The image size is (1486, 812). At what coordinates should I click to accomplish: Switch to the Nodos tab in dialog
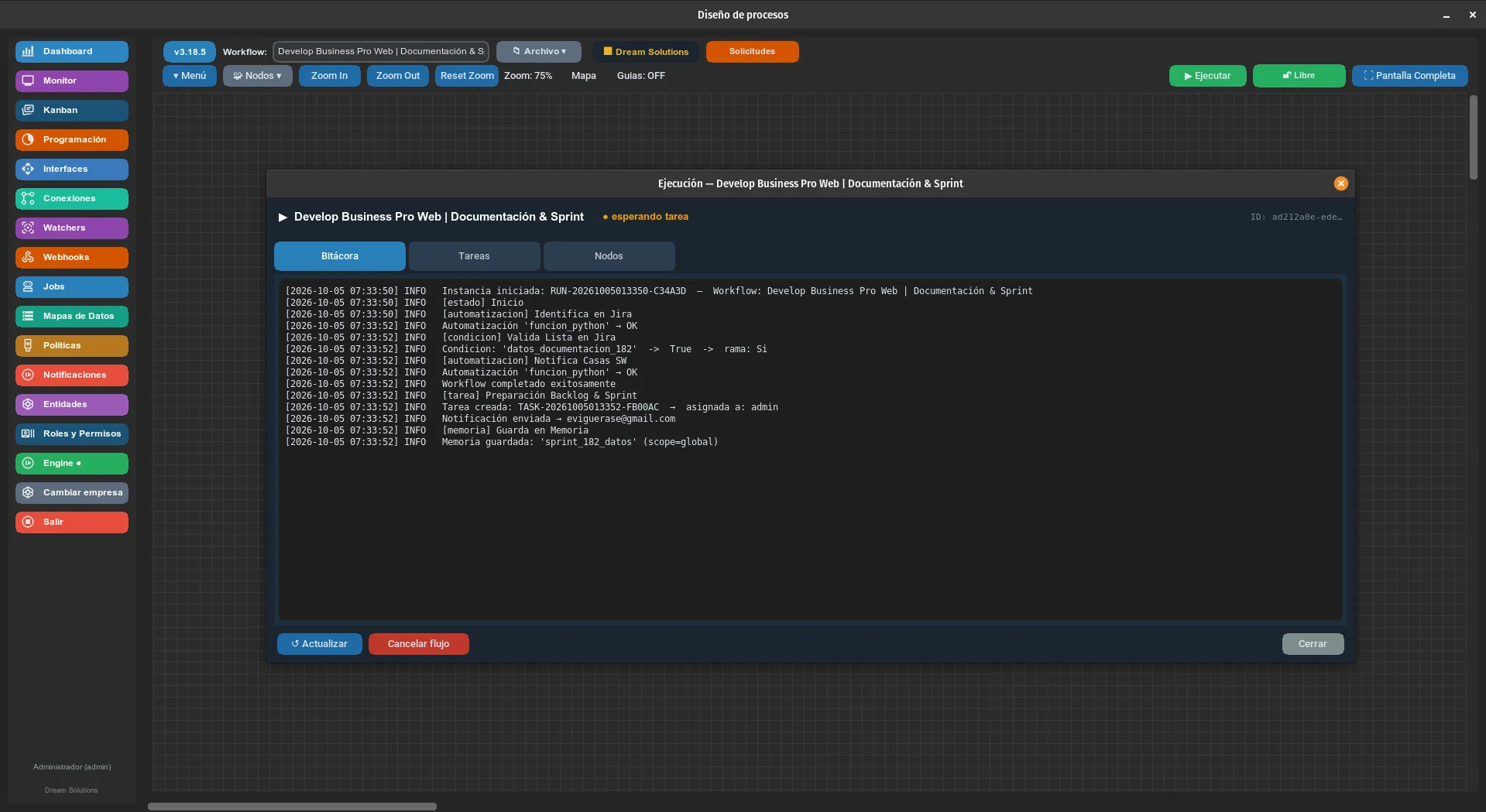pos(609,256)
